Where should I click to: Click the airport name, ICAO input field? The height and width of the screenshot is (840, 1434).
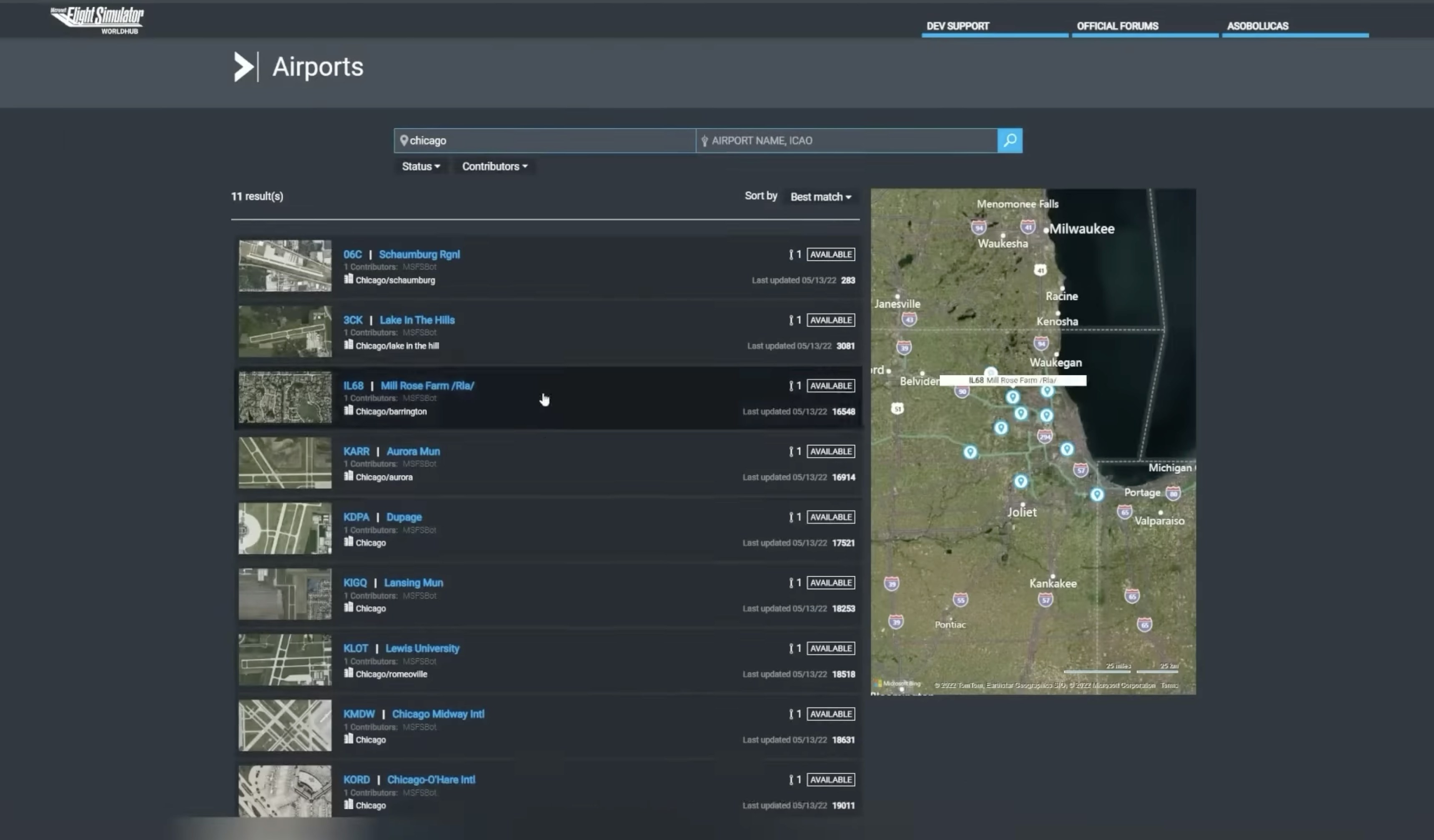[x=848, y=140]
